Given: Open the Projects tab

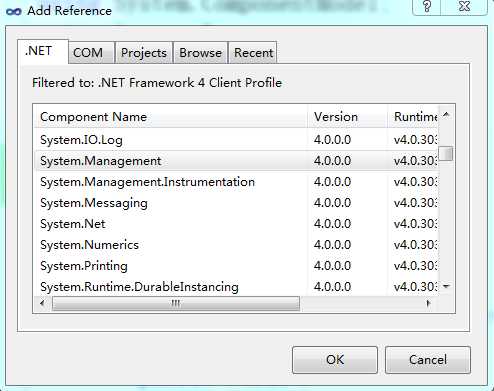Looking at the screenshot, I should point(144,53).
